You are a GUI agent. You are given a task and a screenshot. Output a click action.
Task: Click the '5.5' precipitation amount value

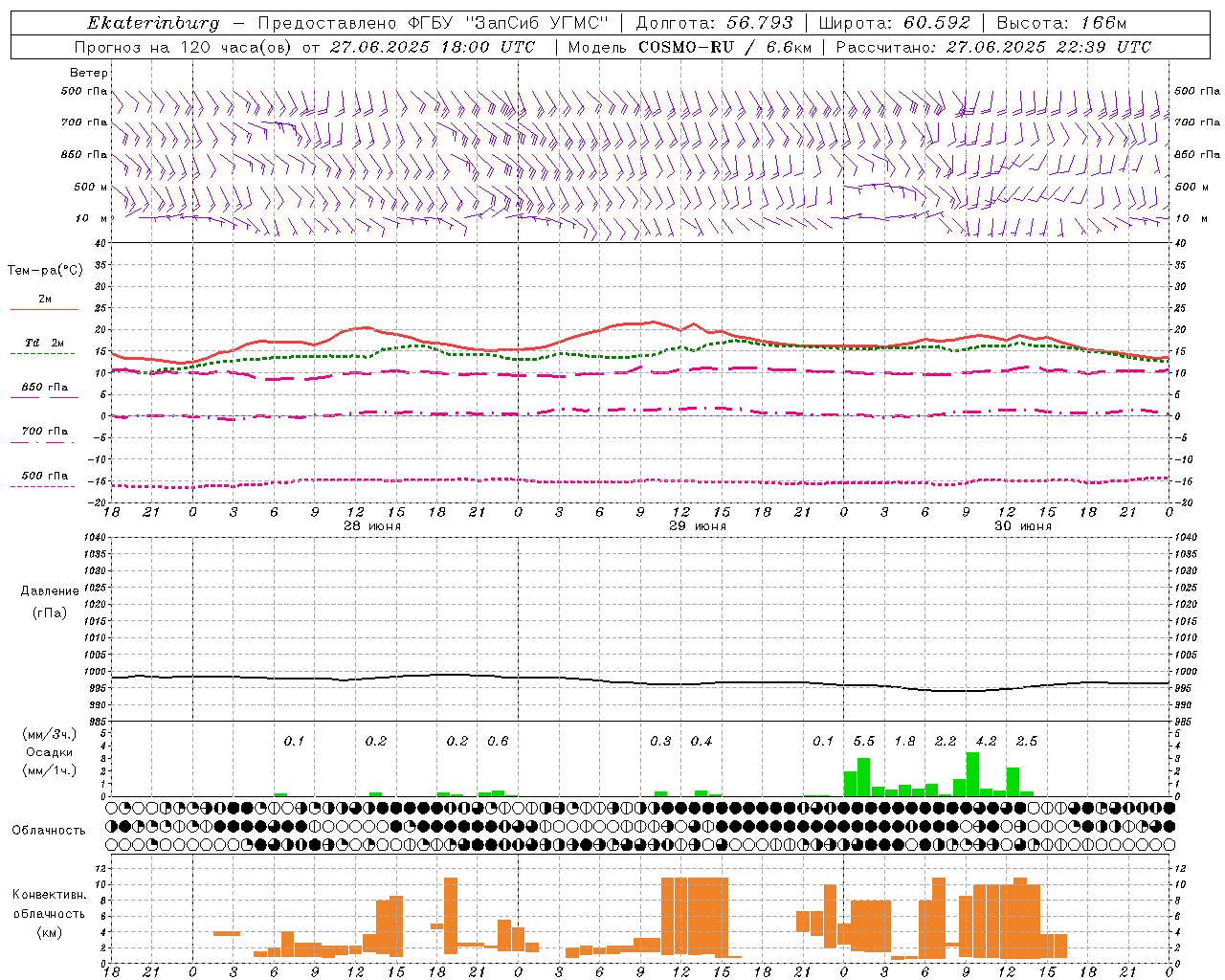point(864,741)
